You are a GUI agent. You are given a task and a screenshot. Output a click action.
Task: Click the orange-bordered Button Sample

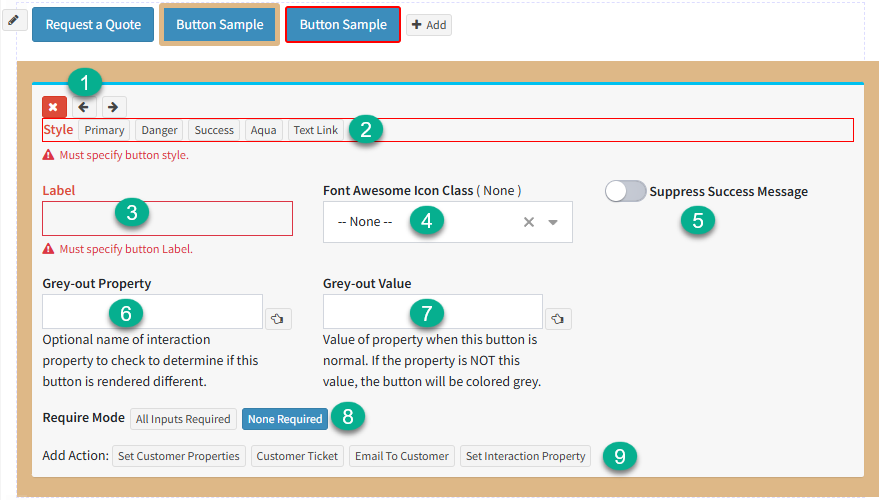pos(220,24)
